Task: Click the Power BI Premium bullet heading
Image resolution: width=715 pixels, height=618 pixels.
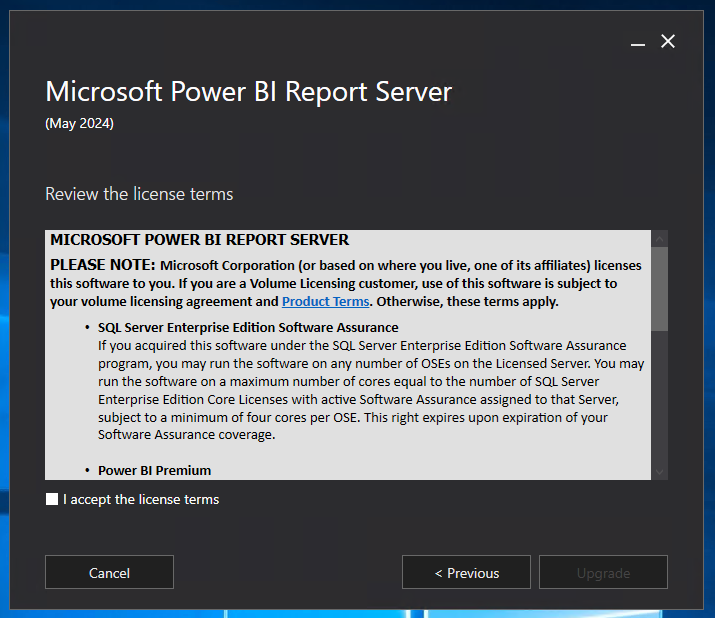Action: click(155, 470)
